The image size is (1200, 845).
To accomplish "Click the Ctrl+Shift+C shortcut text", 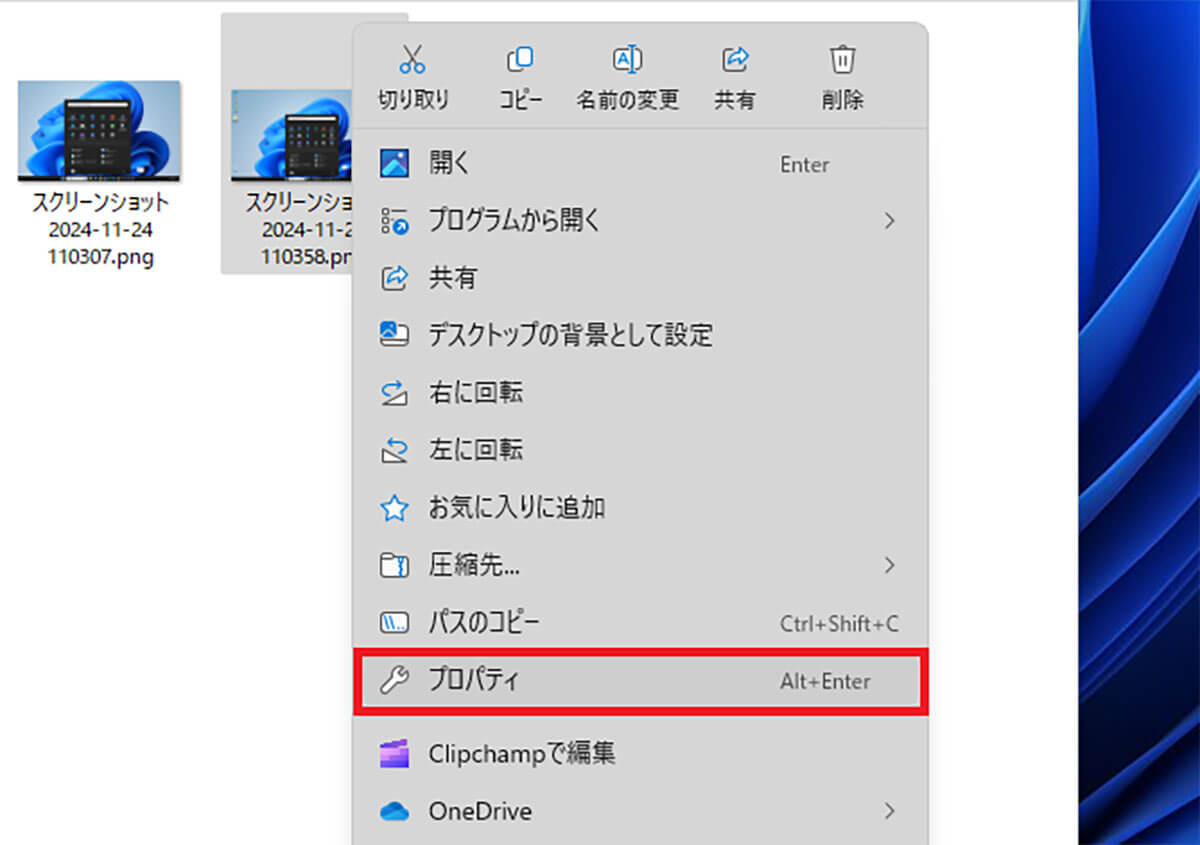I will pos(839,624).
